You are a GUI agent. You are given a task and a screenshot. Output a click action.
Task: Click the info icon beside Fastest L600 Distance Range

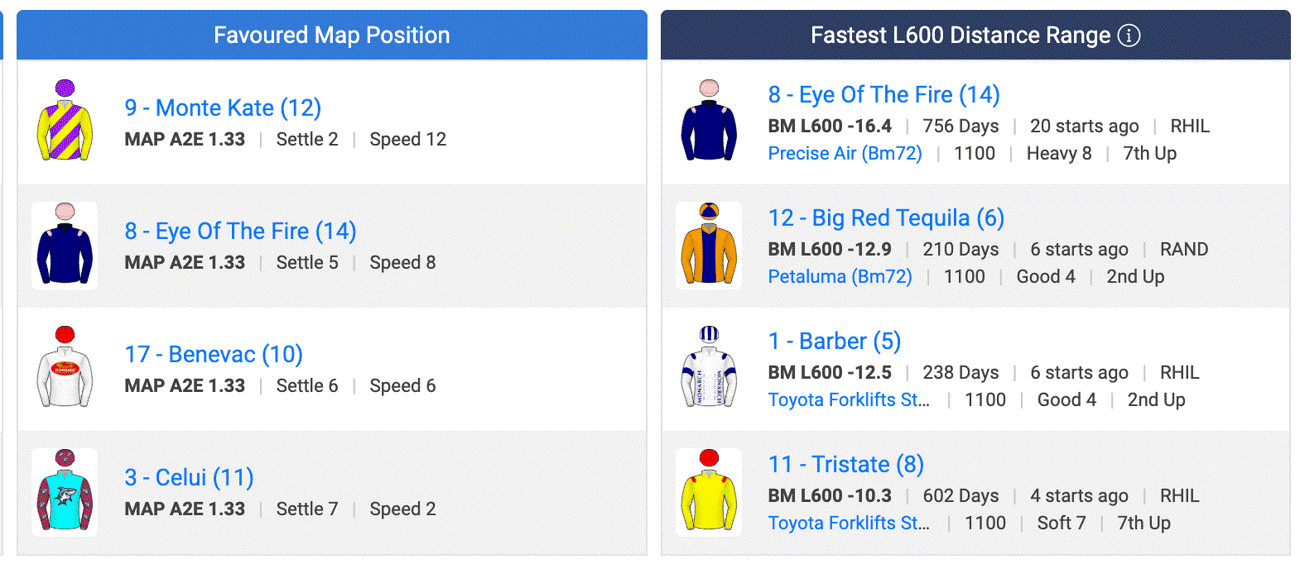1128,36
